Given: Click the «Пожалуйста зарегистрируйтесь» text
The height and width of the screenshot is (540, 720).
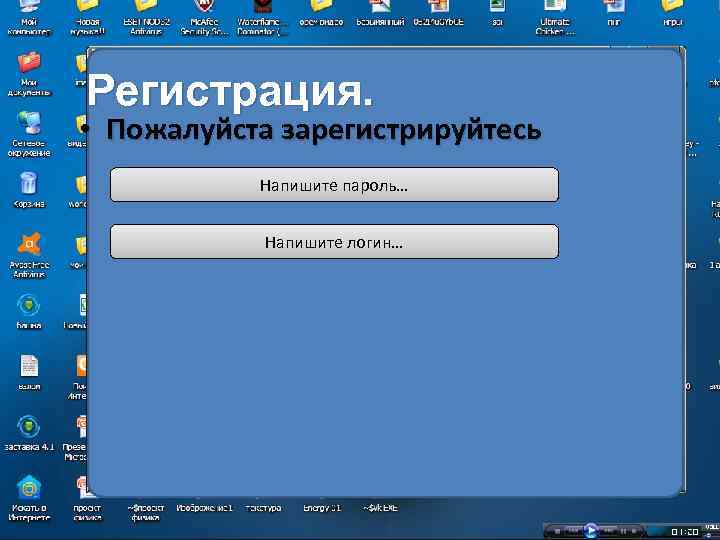Looking at the screenshot, I should 324,130.
